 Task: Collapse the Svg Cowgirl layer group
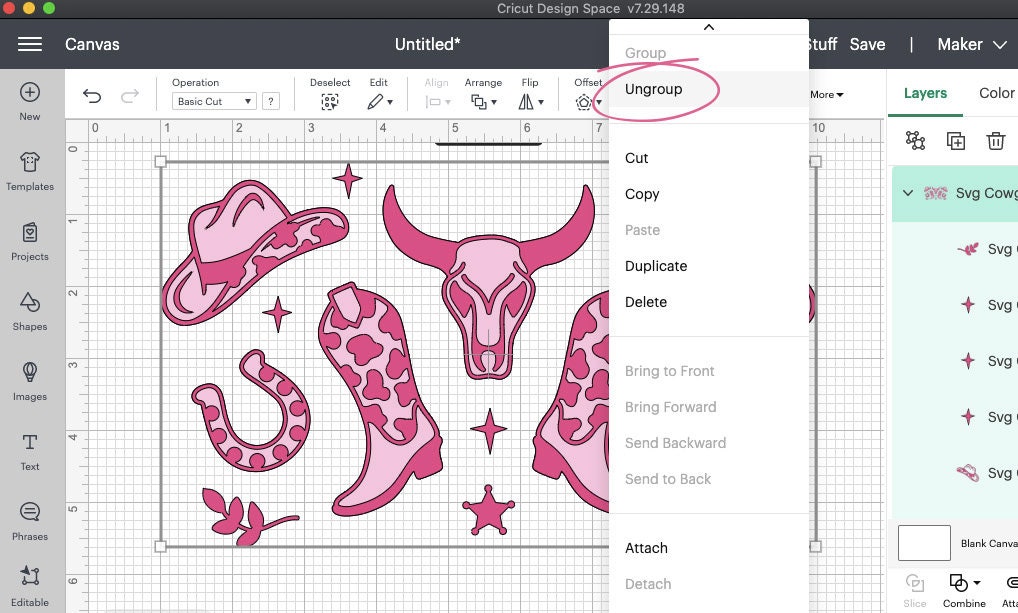pos(907,193)
